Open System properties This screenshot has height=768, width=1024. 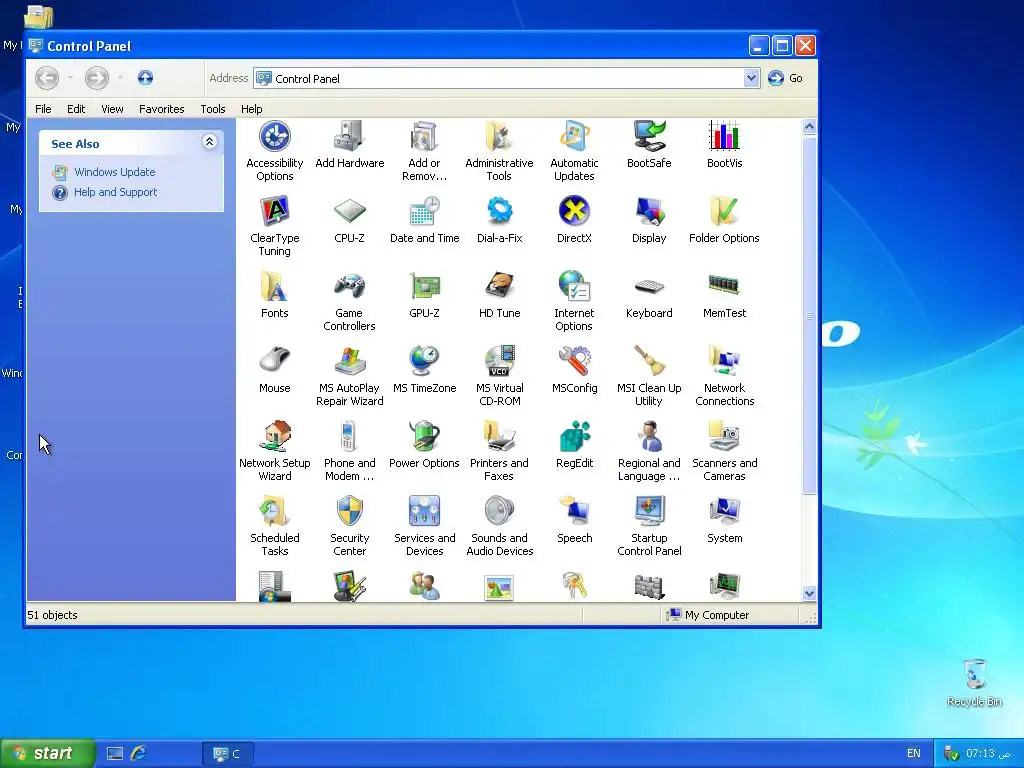point(724,520)
